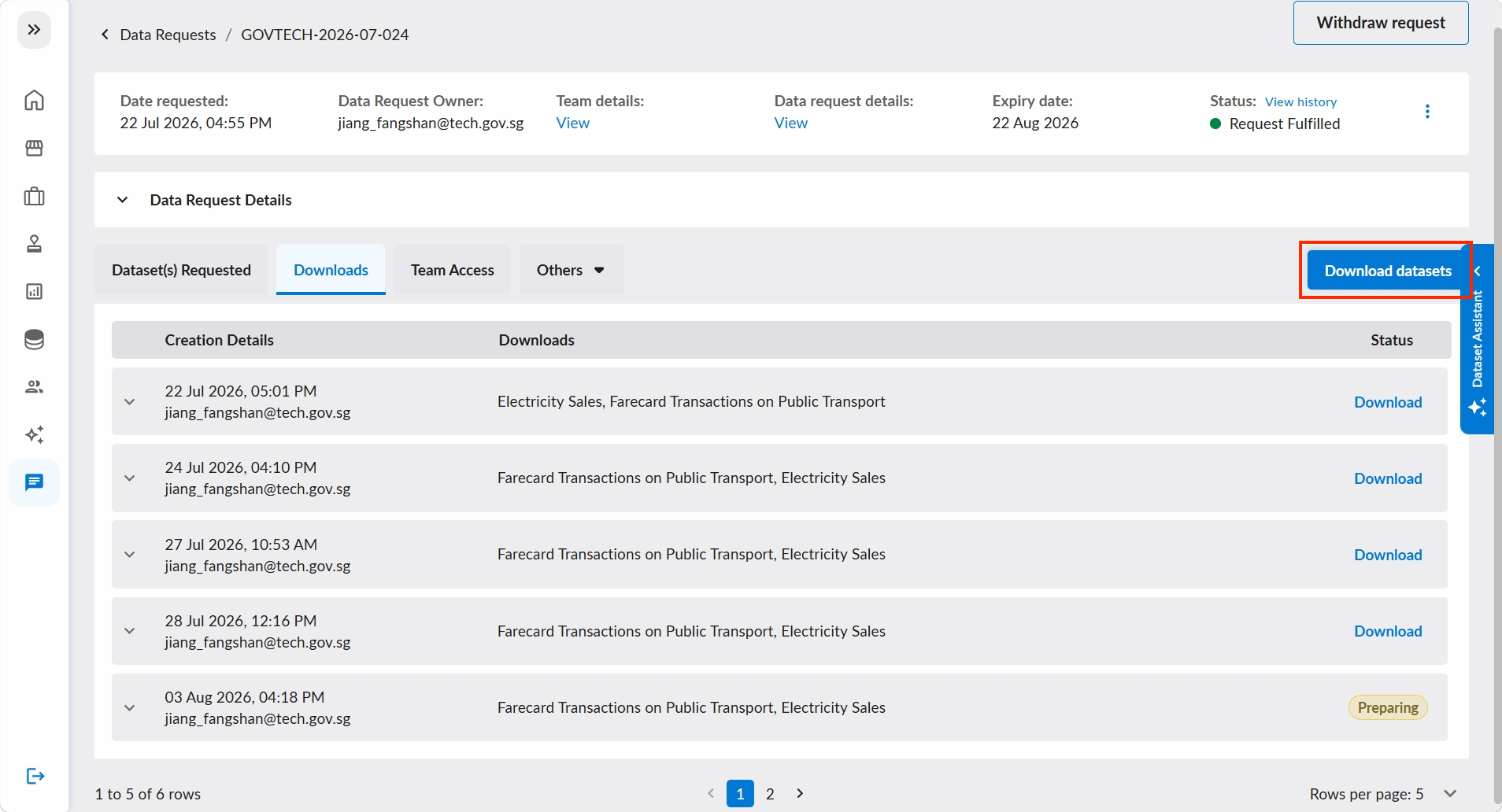The height and width of the screenshot is (812, 1502).
Task: Go to page 2 of downloads
Action: coord(770,793)
